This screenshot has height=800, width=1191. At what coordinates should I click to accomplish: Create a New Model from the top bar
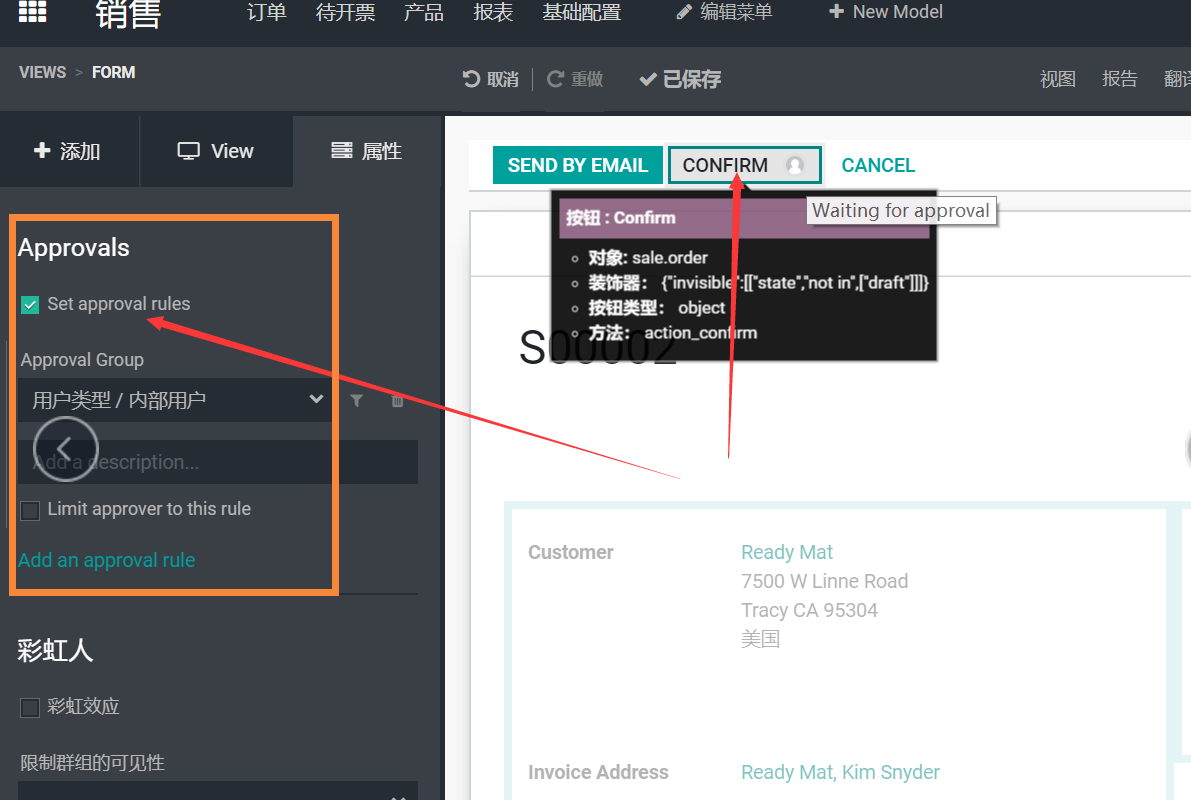[x=886, y=12]
